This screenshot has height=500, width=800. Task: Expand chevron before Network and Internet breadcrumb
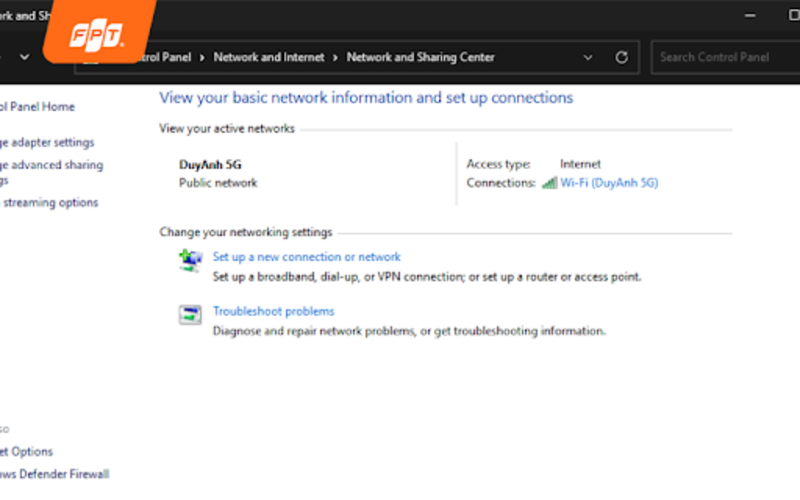[202, 58]
